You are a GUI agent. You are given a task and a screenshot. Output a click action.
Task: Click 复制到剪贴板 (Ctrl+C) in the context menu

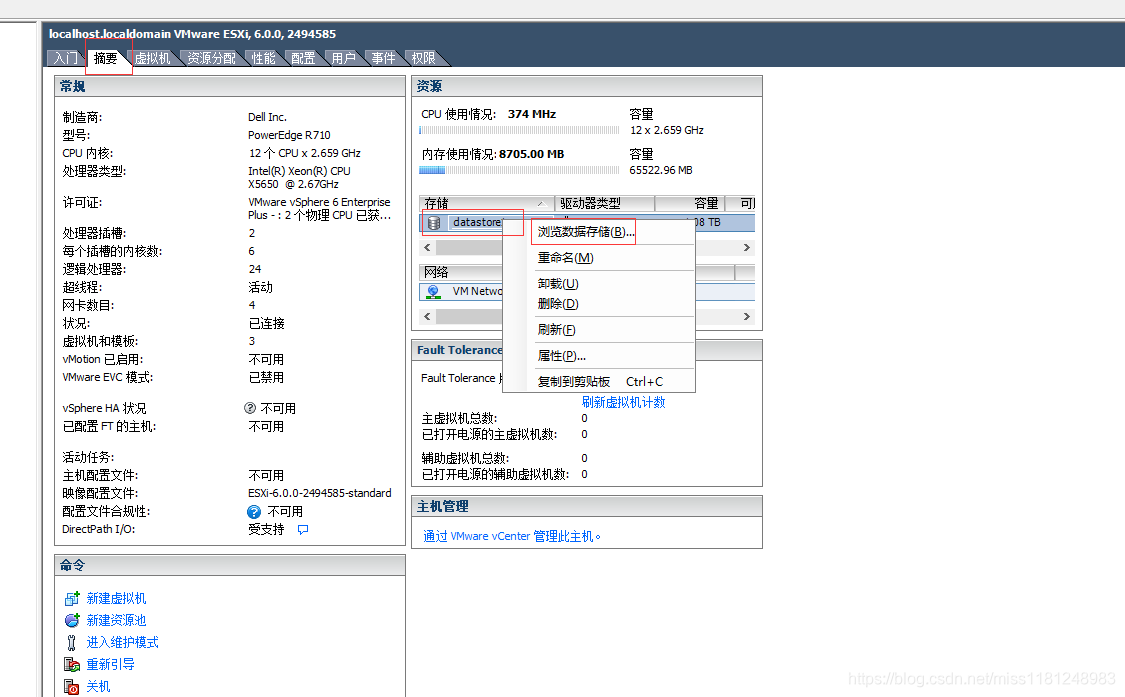pos(598,381)
